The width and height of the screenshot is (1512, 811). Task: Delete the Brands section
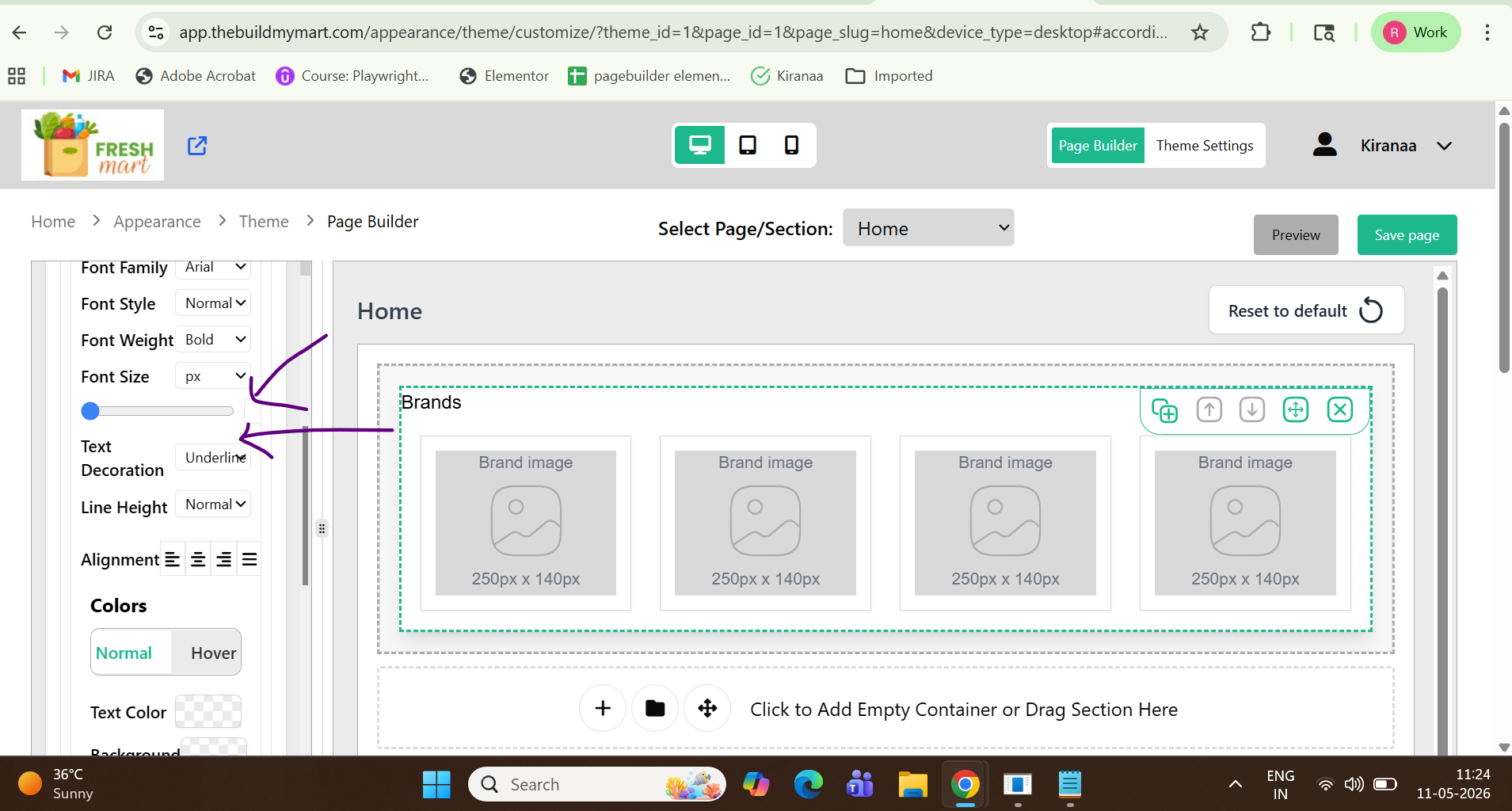[x=1340, y=409]
